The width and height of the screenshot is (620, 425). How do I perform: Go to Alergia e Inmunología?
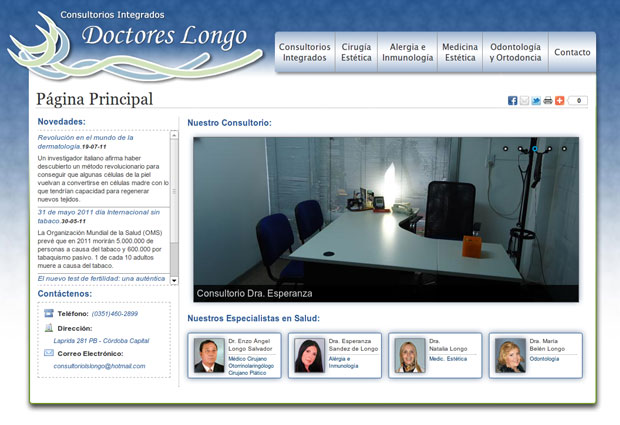coord(407,52)
